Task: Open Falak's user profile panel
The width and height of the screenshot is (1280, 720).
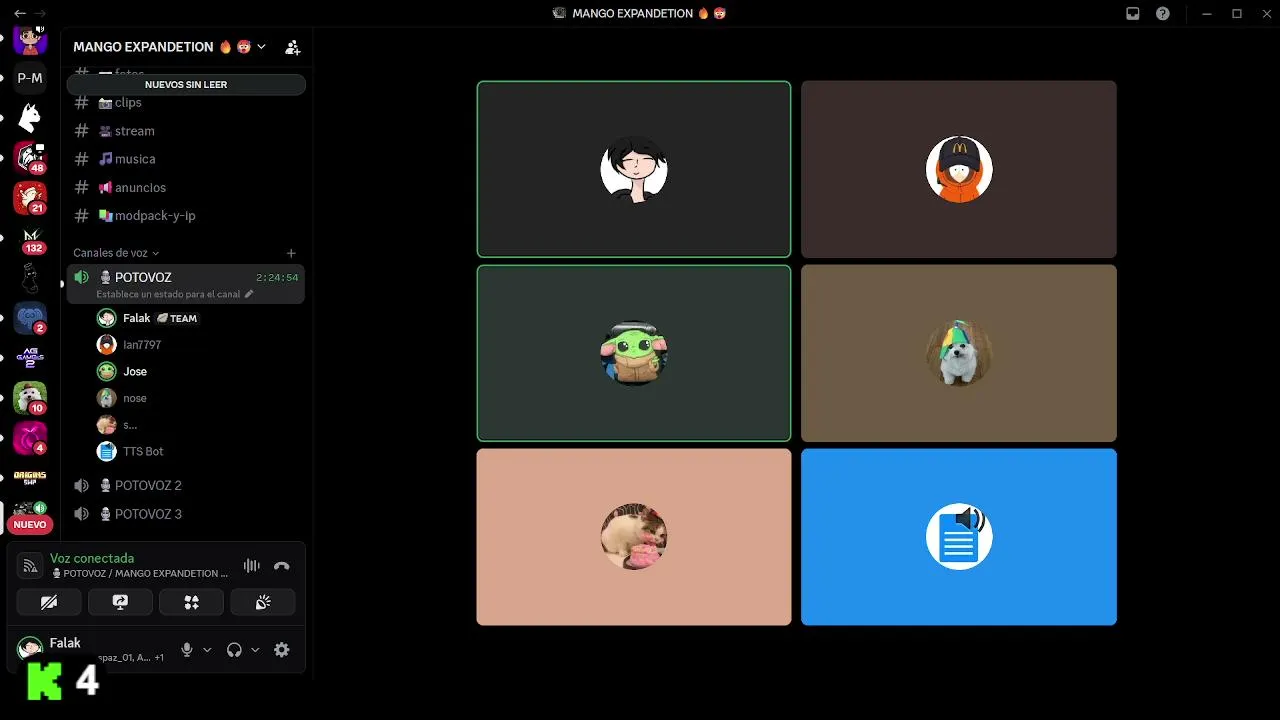Action: click(90, 650)
